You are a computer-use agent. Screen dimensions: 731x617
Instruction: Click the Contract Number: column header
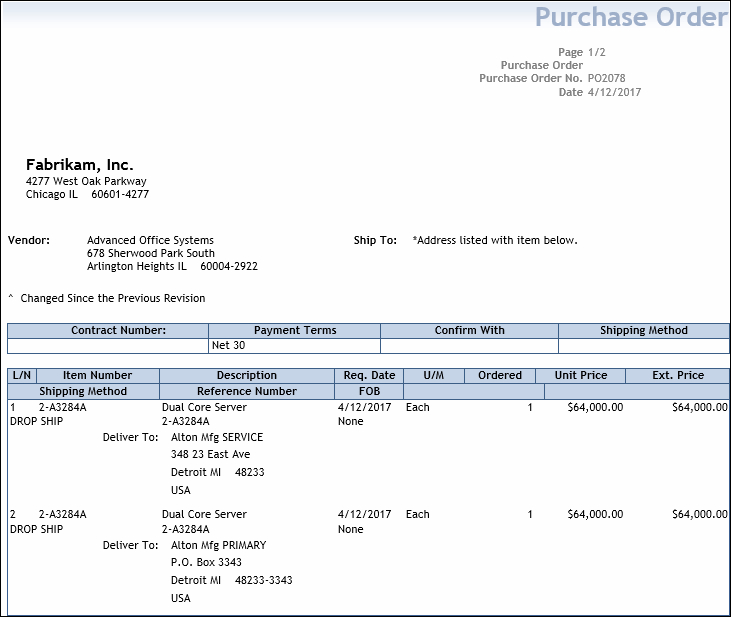click(108, 331)
